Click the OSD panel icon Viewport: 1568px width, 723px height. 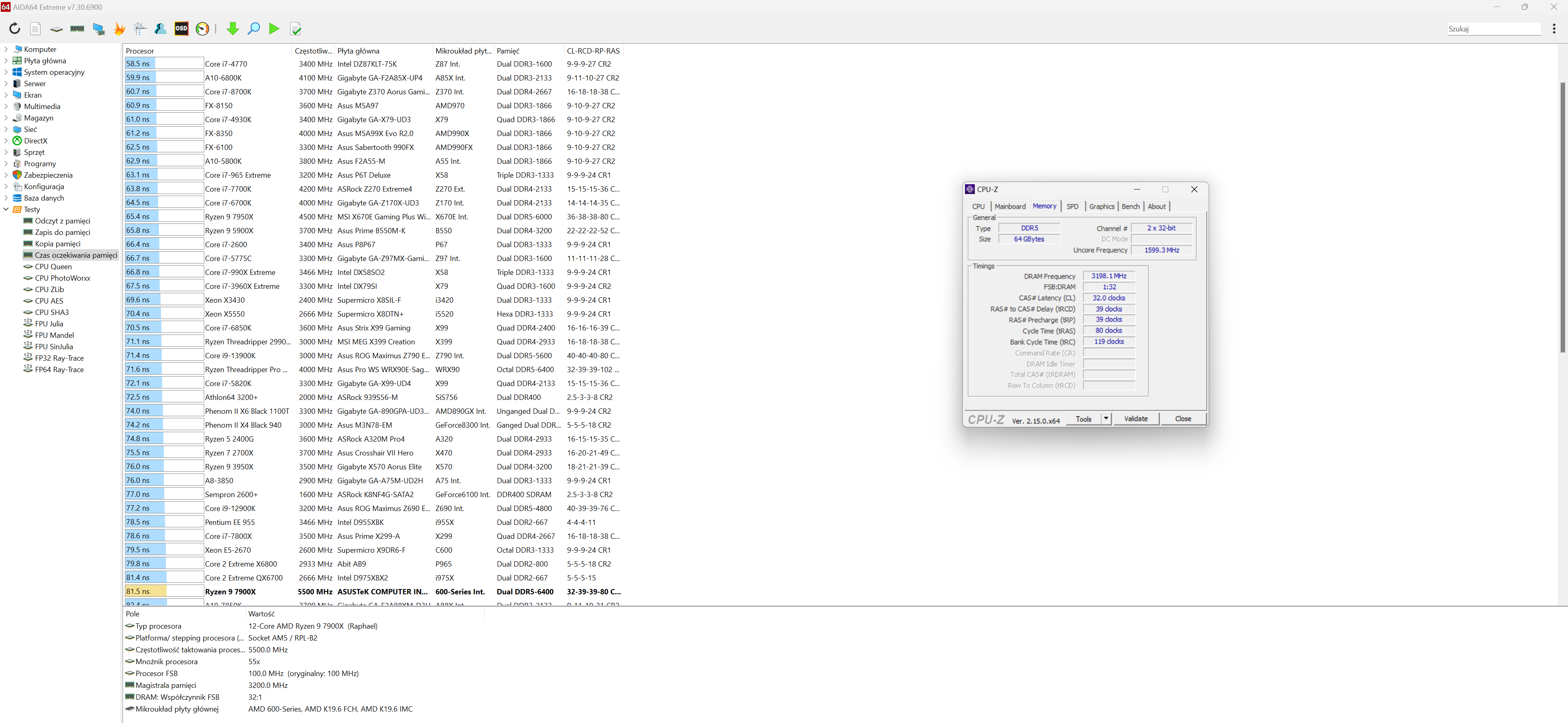point(181,29)
